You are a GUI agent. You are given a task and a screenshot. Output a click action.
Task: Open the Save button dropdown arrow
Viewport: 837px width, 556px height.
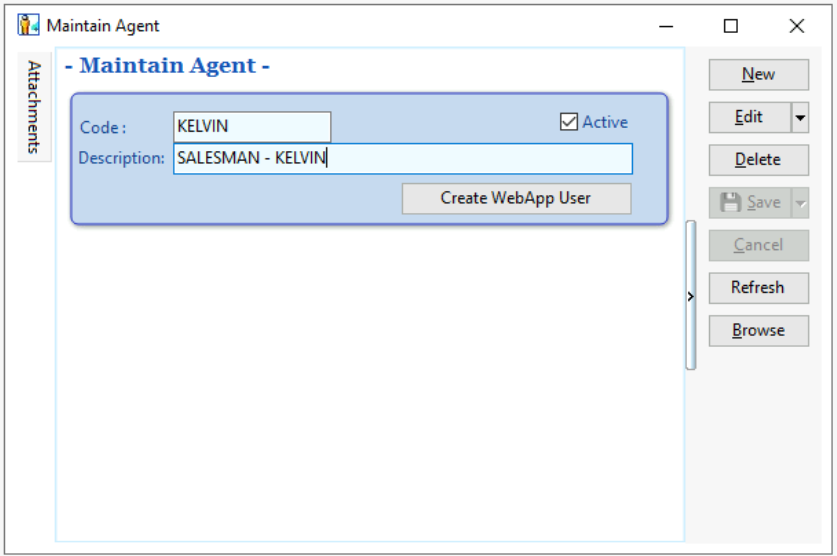click(800, 202)
